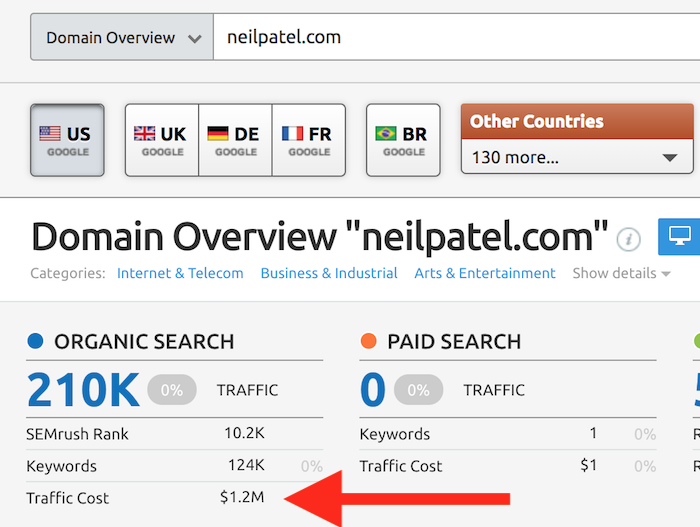Open the Arts & Entertainment category
Viewport: 700px width, 527px height.
point(485,273)
